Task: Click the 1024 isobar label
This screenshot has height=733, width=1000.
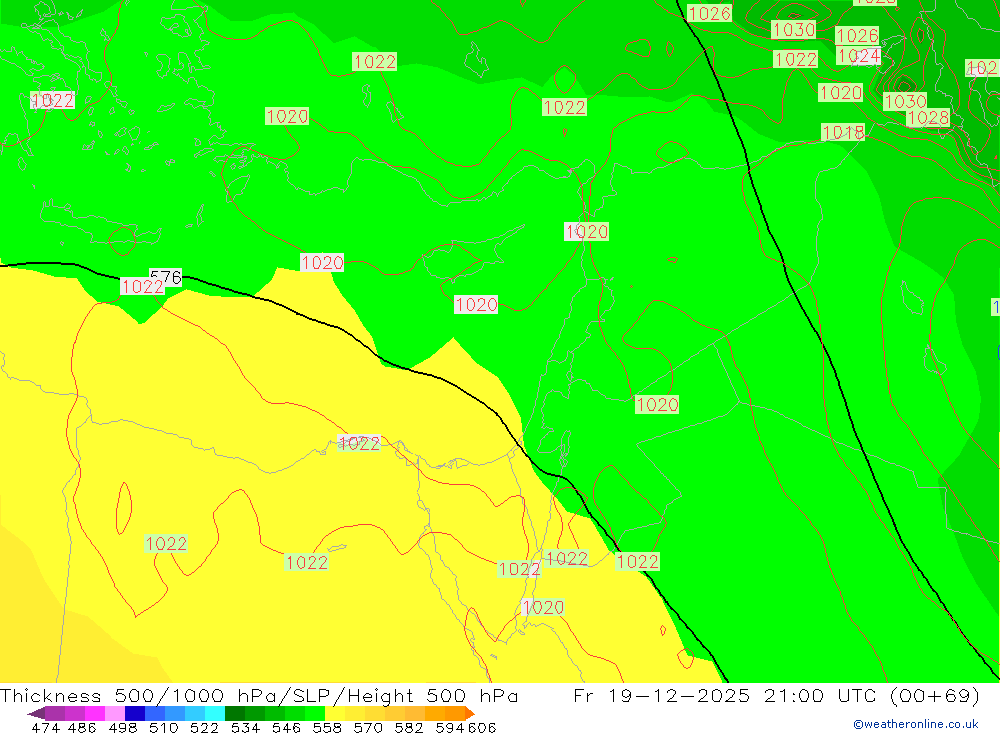Action: (x=858, y=56)
